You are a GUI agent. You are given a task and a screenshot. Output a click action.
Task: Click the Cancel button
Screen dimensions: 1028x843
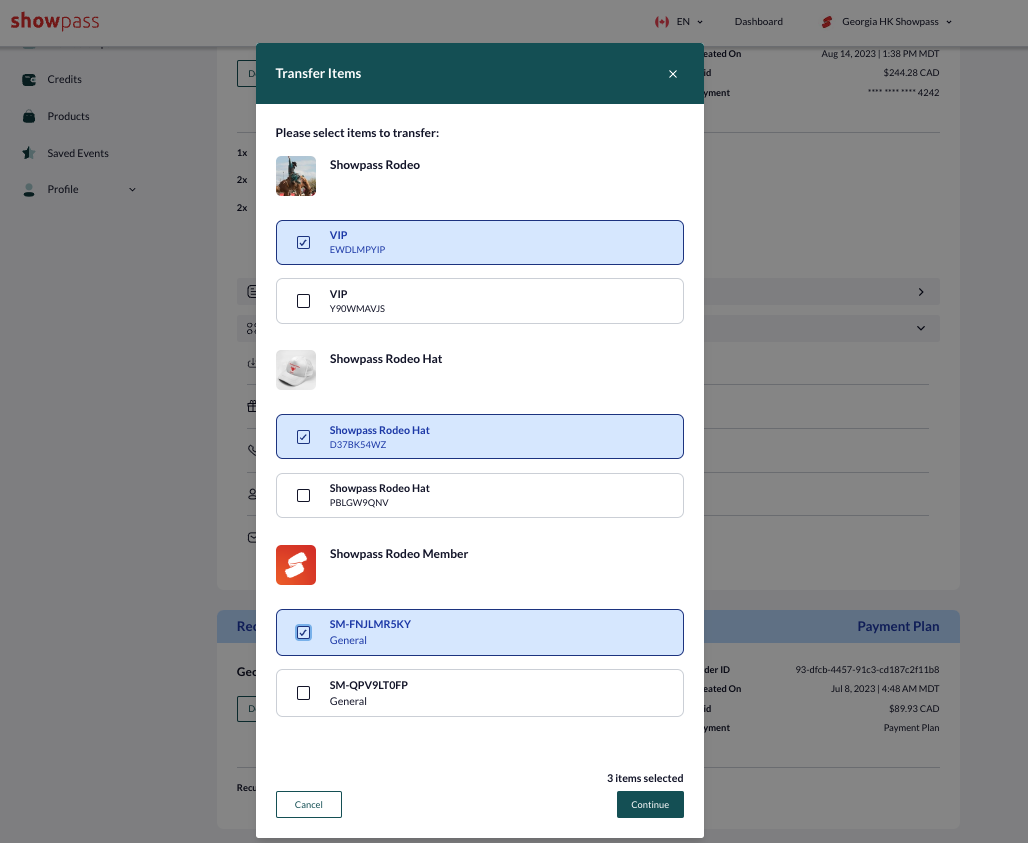pyautogui.click(x=309, y=804)
